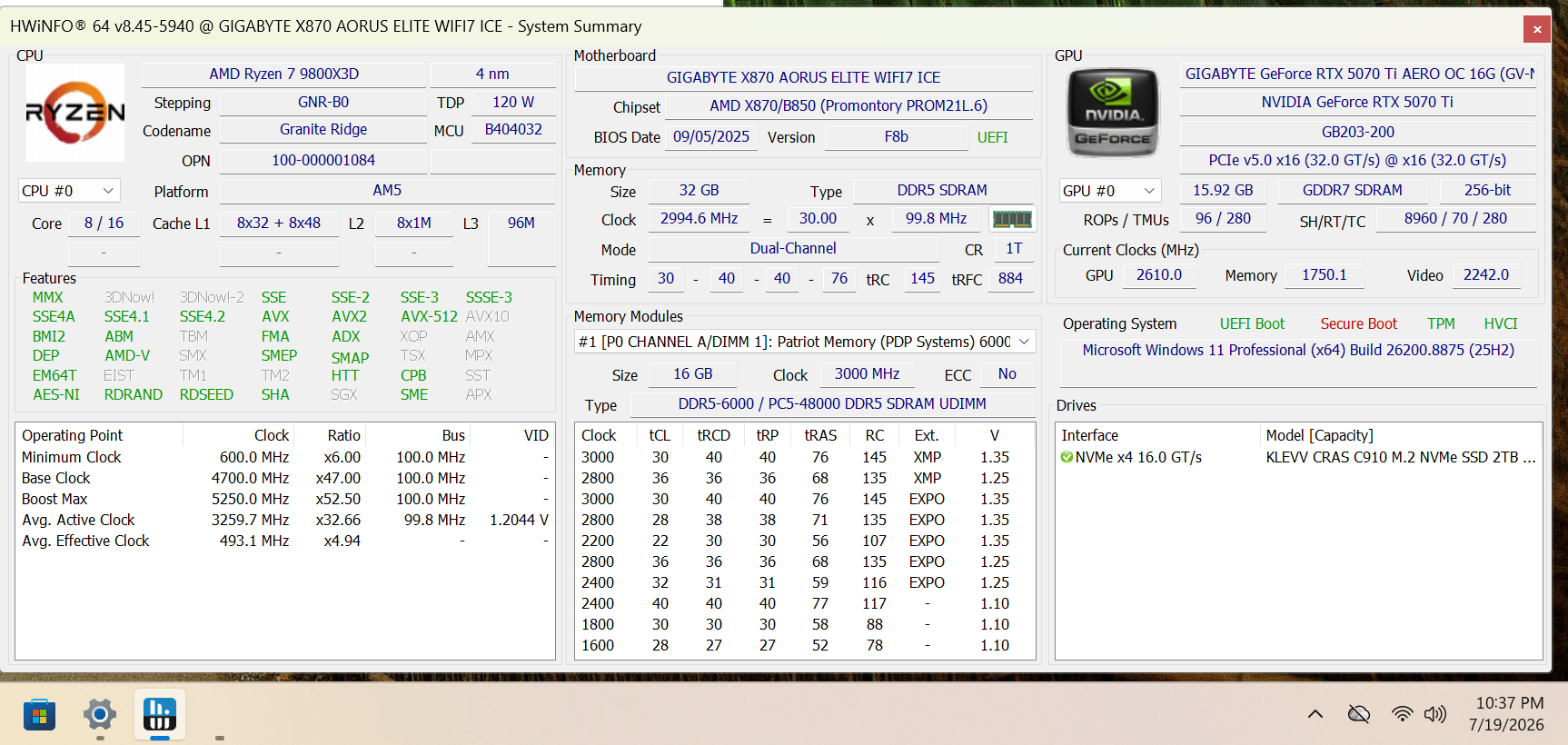Click the green UEFI label
The image size is (1568, 745).
pyautogui.click(x=992, y=137)
